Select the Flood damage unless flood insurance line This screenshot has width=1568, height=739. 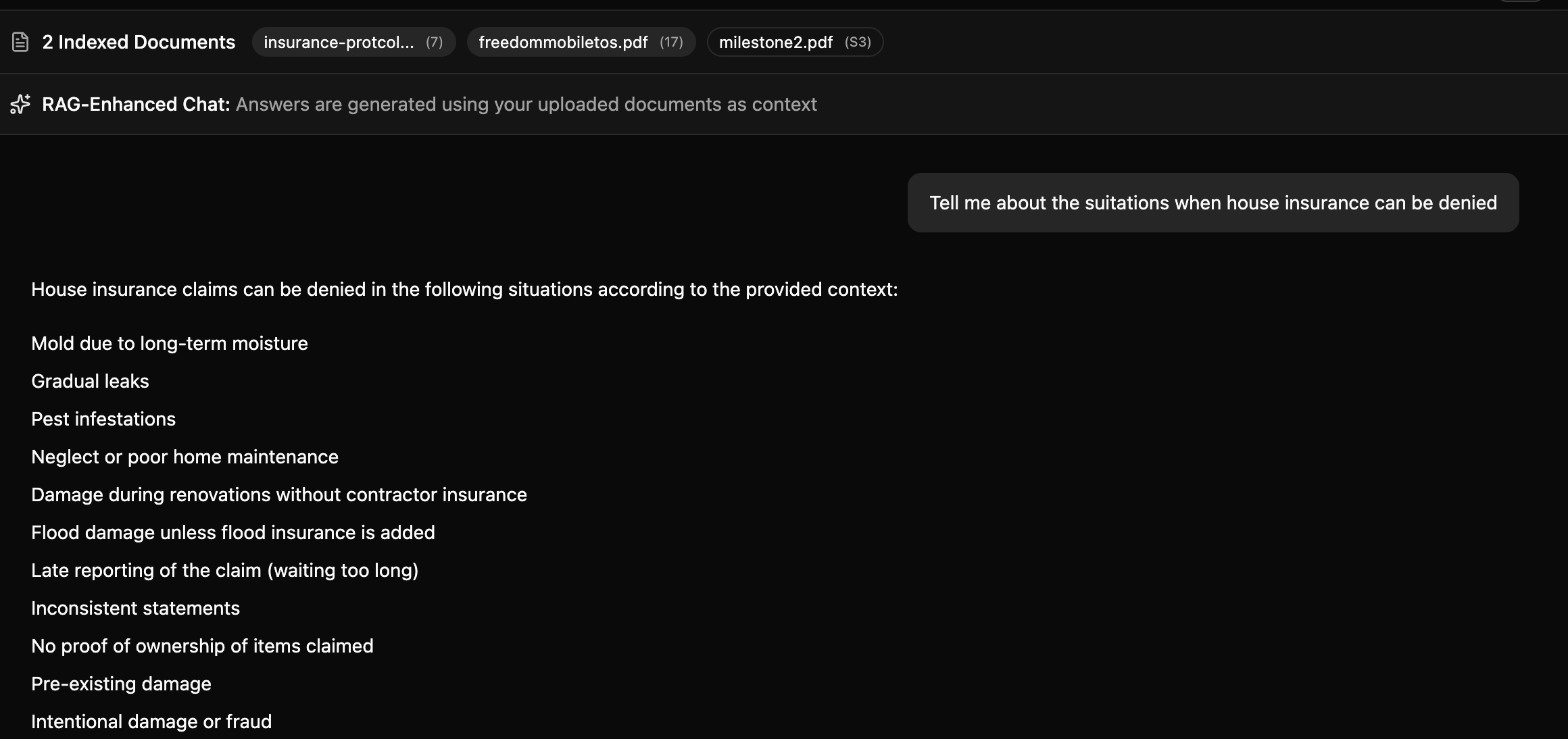[x=233, y=532]
